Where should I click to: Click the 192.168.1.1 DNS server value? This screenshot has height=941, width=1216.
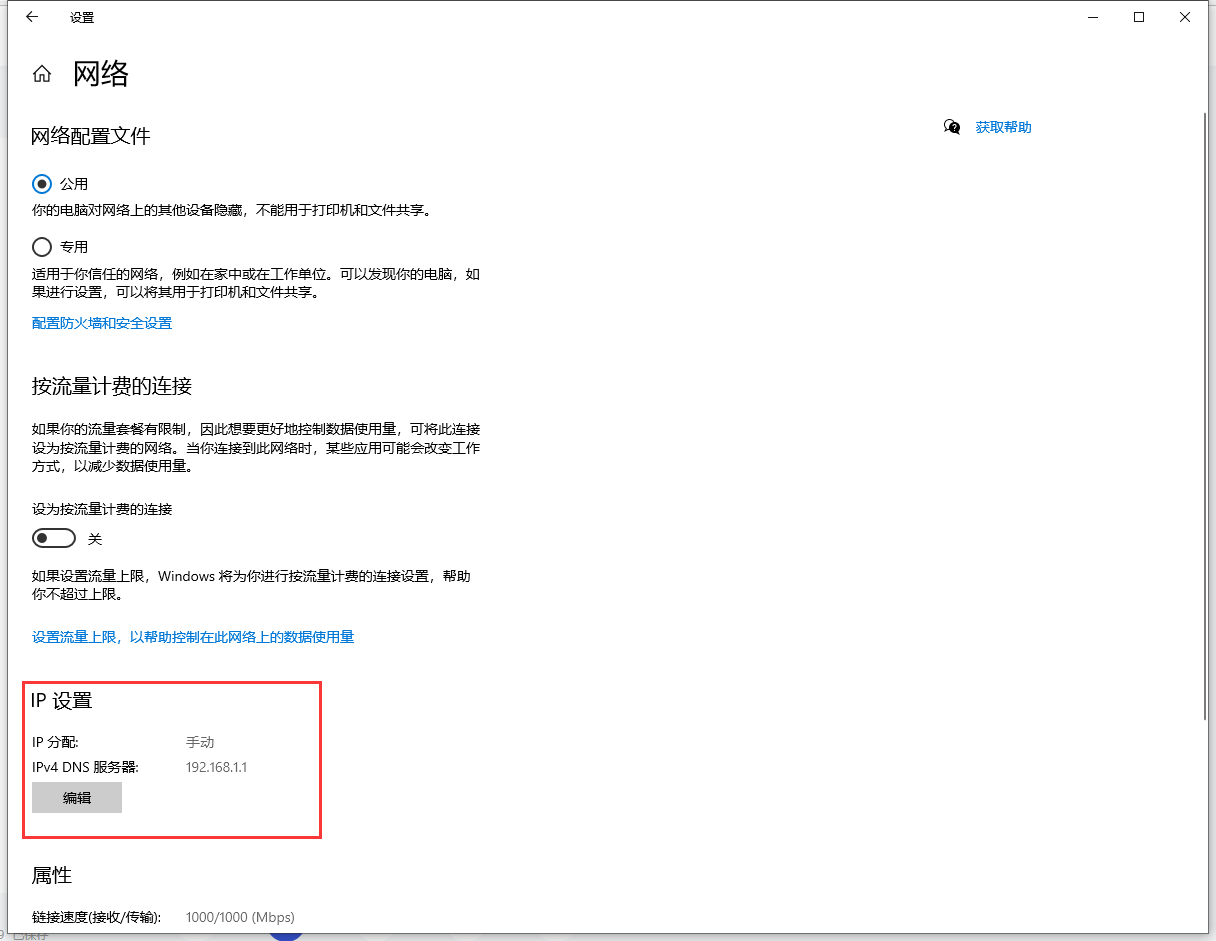point(216,767)
